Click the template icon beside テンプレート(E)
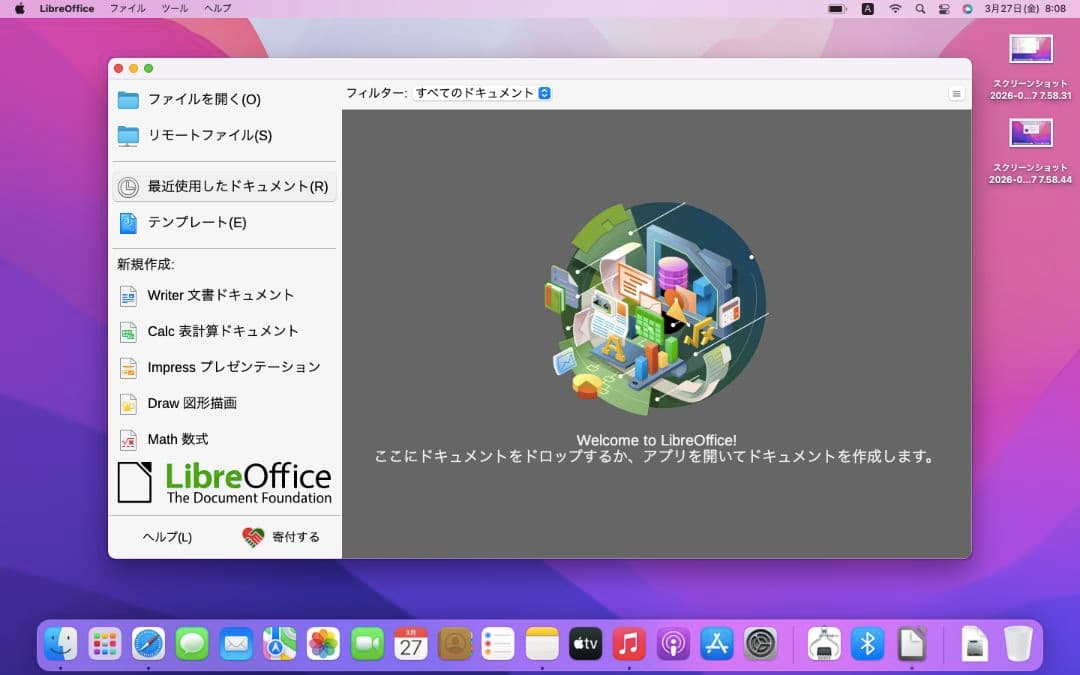 pyautogui.click(x=128, y=222)
